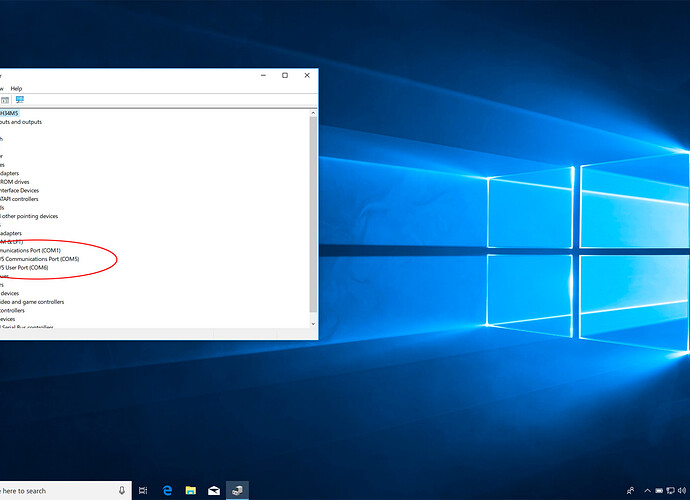Image resolution: width=690 pixels, height=500 pixels.
Task: Select the 'Communications Port (COM1)' entry
Action: point(30,250)
